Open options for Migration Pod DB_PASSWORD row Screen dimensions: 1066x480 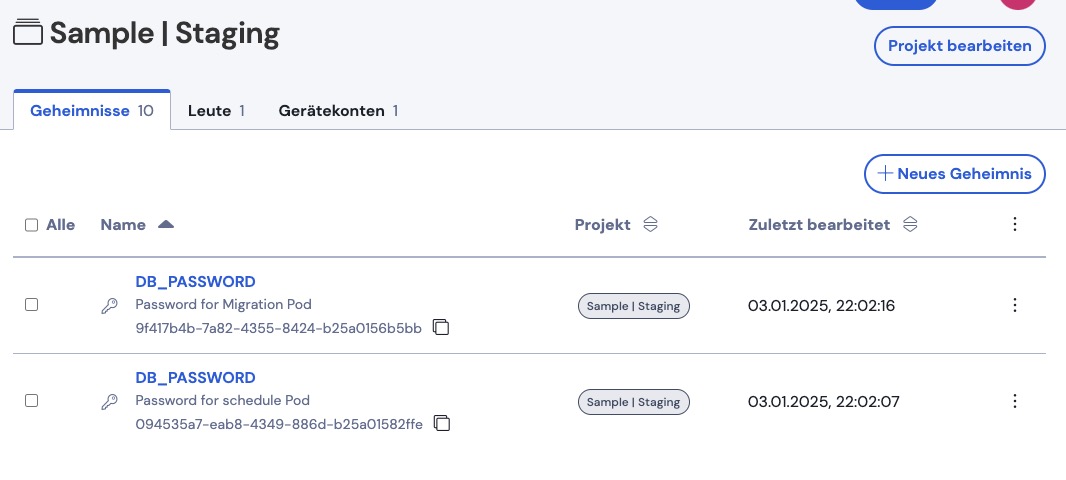pyautogui.click(x=1014, y=305)
